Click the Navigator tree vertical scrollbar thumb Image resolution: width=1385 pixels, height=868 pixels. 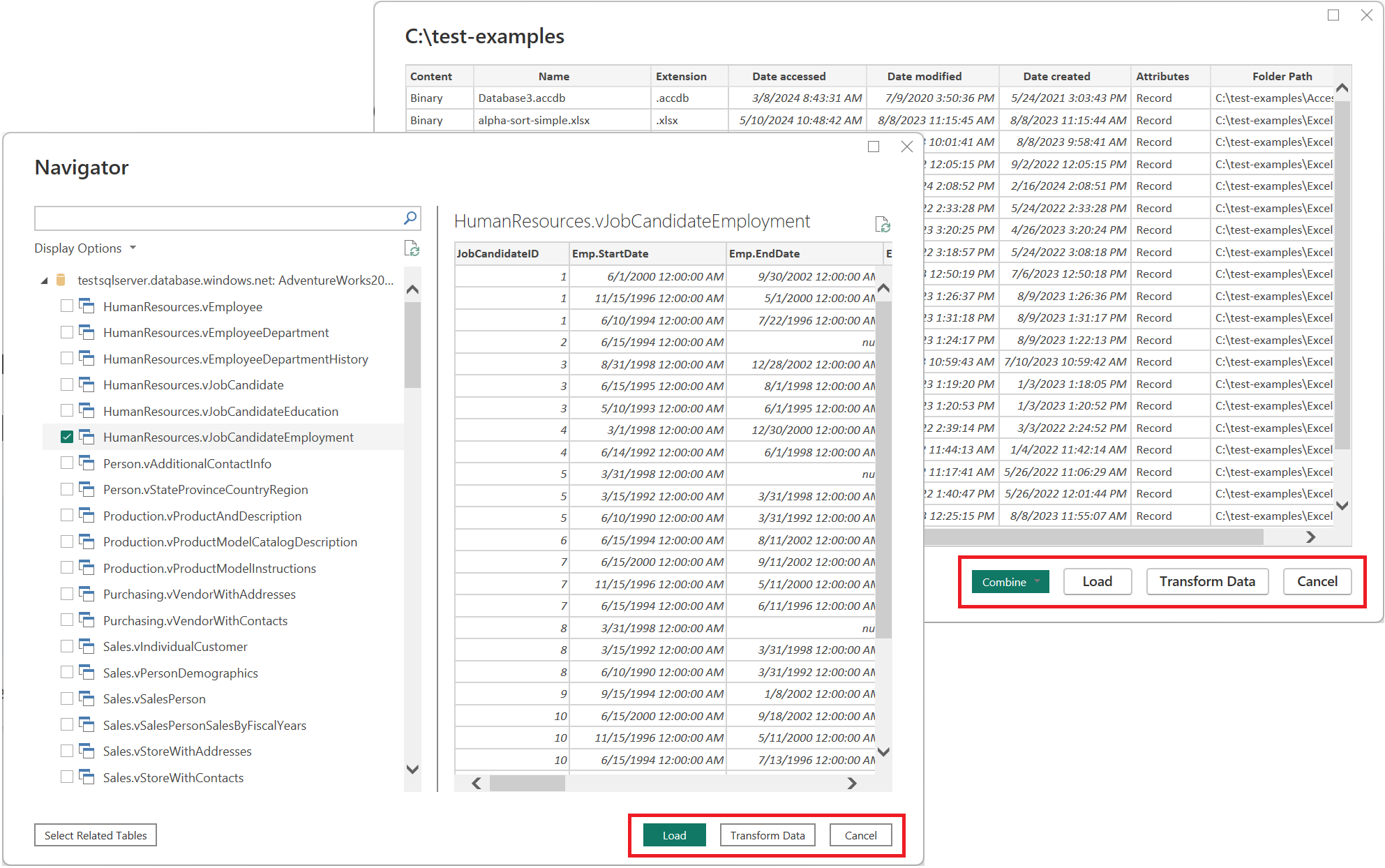[x=412, y=345]
